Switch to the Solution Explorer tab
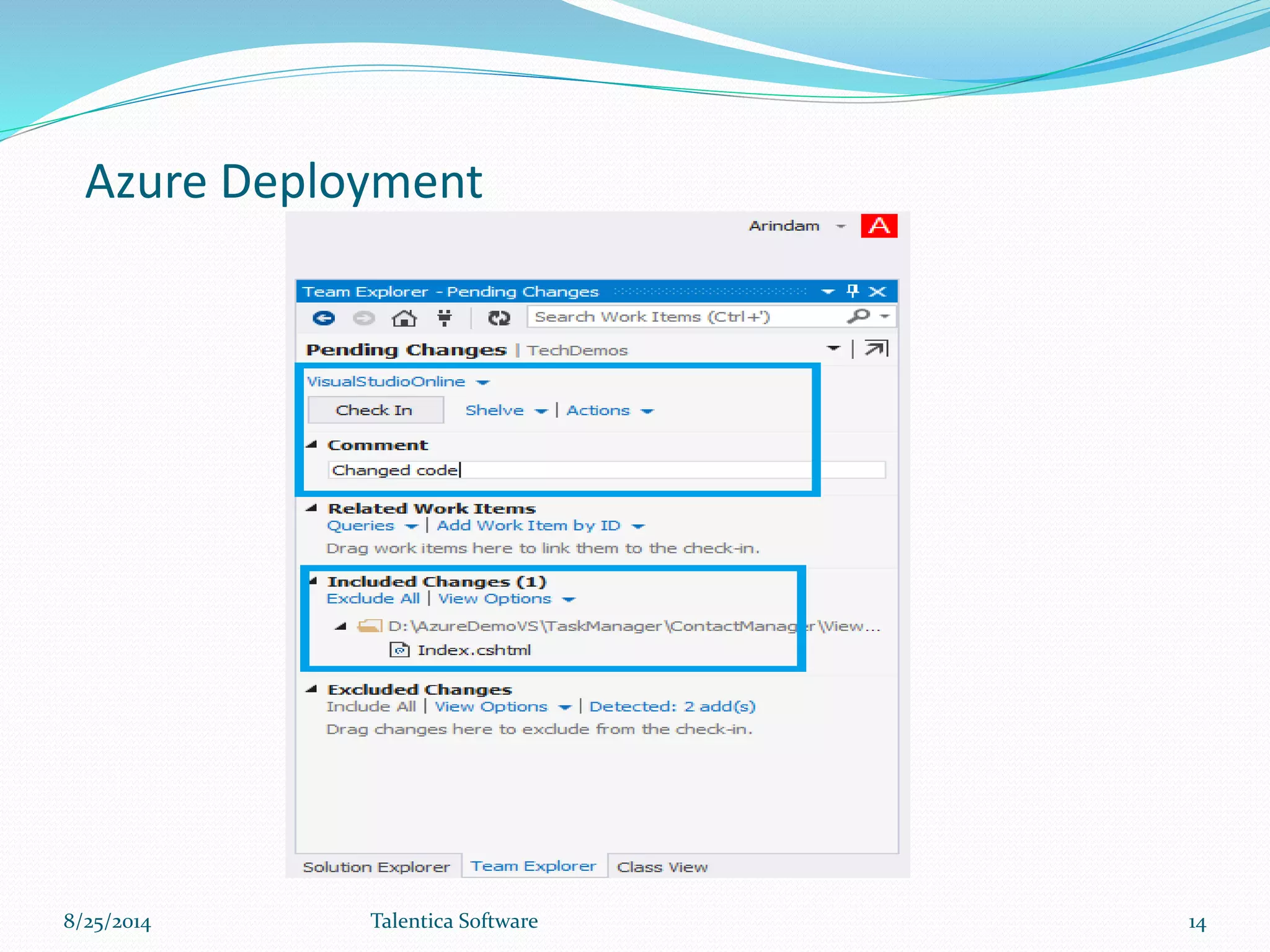 click(x=376, y=866)
